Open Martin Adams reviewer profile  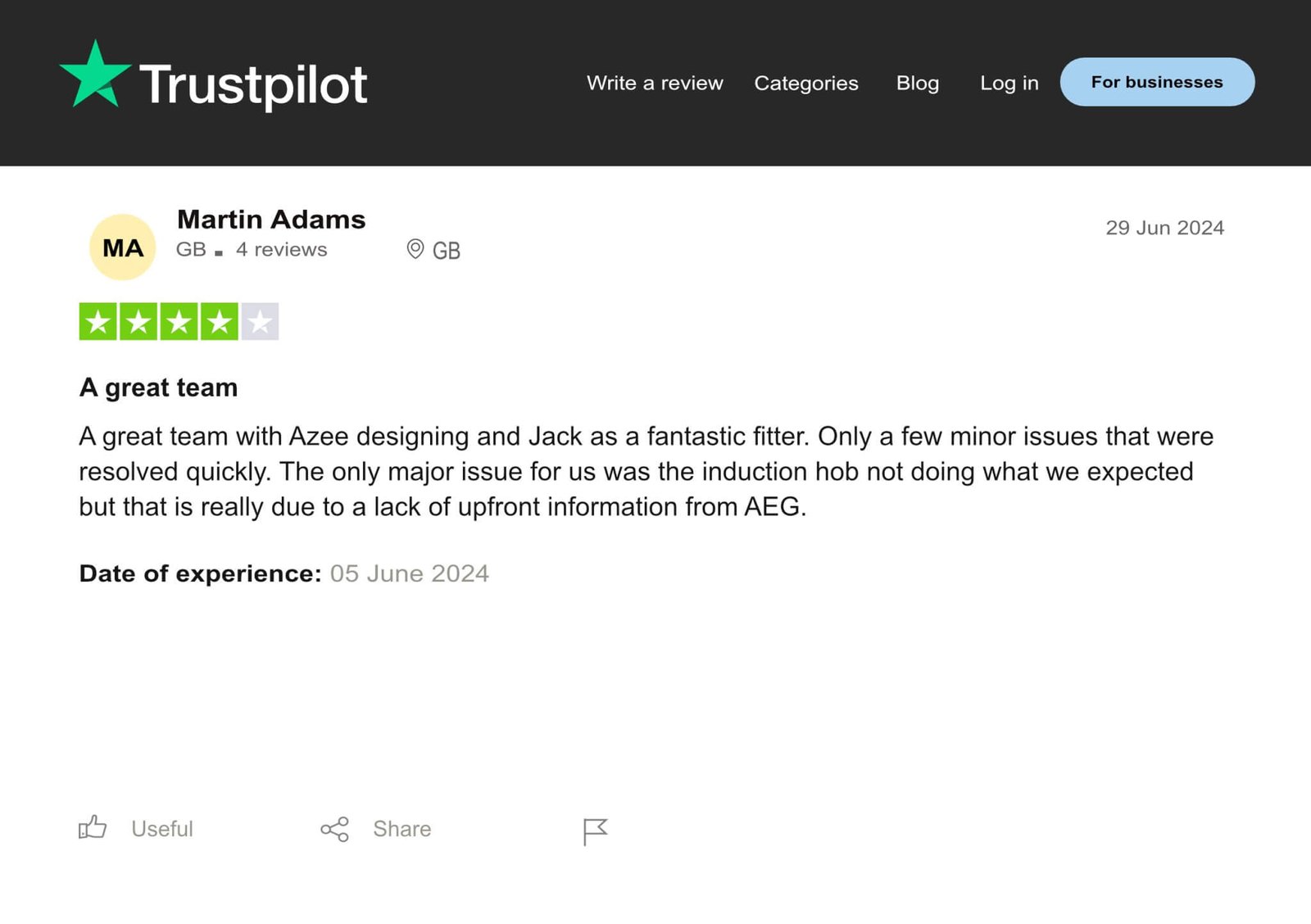point(271,219)
